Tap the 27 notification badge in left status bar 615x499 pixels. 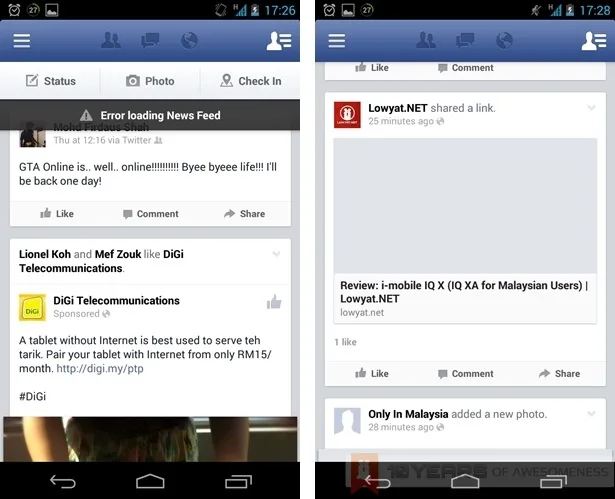tap(33, 10)
